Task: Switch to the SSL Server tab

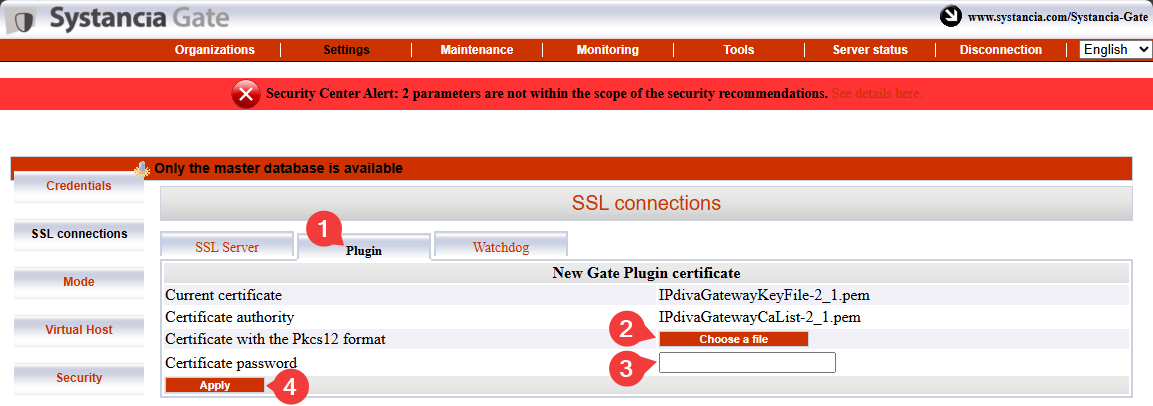Action: (226, 247)
